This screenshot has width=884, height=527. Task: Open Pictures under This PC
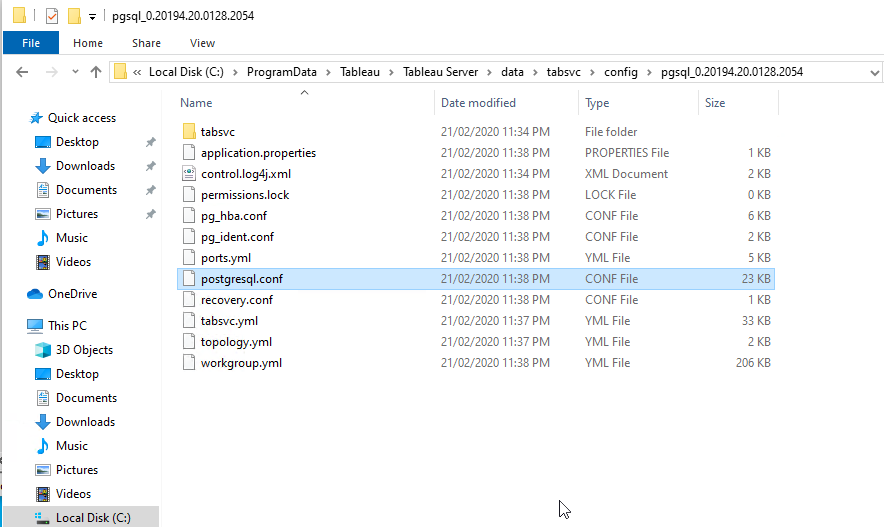click(x=77, y=470)
